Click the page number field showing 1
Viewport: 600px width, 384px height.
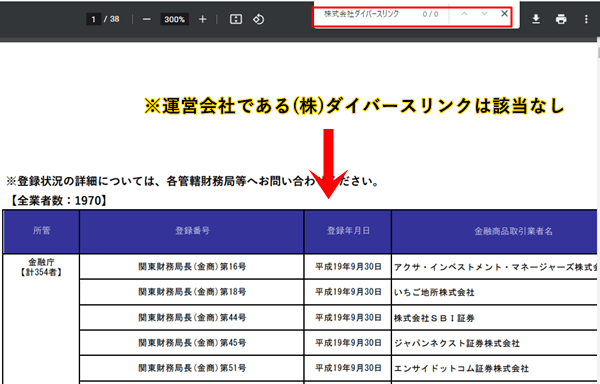pyautogui.click(x=93, y=19)
